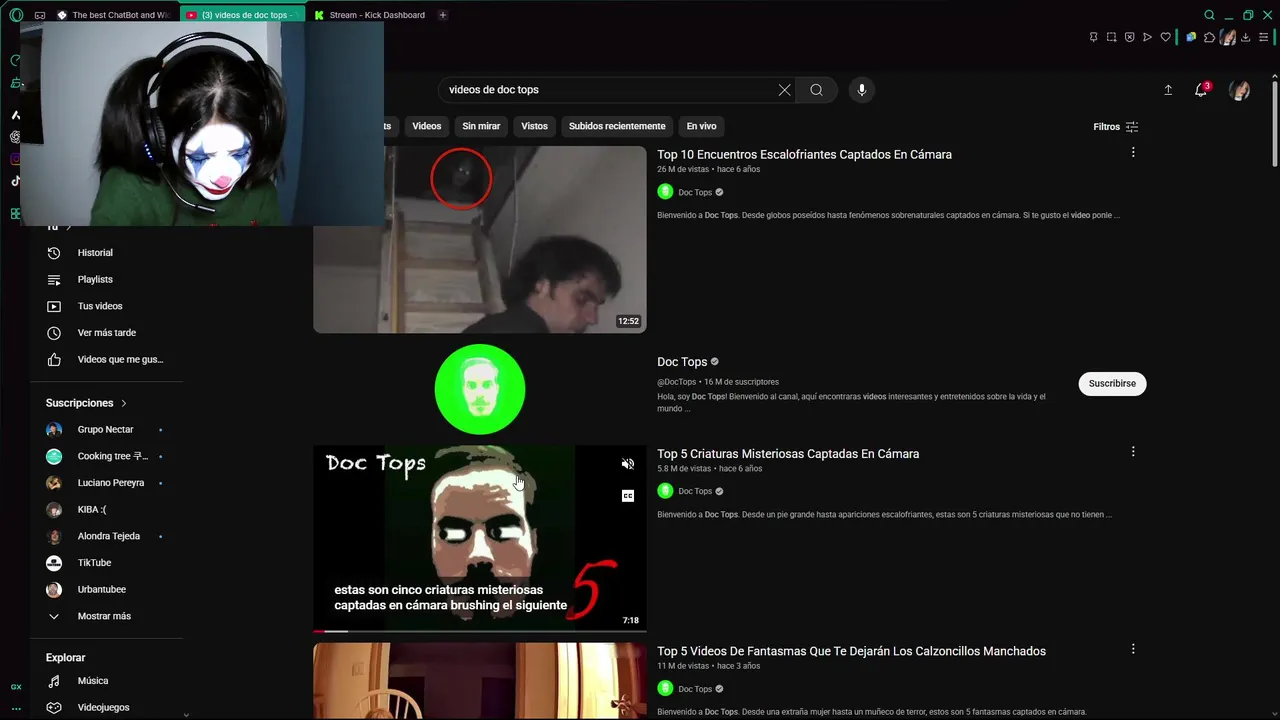Bookmark the page with the heart icon

click(x=1165, y=37)
